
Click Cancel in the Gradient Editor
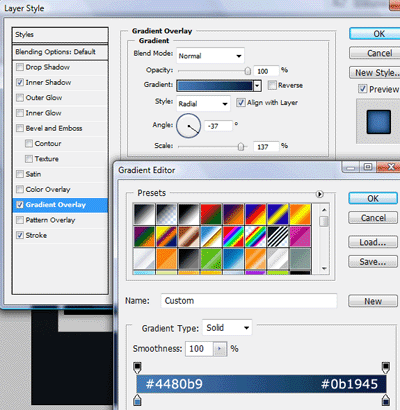(x=373, y=218)
